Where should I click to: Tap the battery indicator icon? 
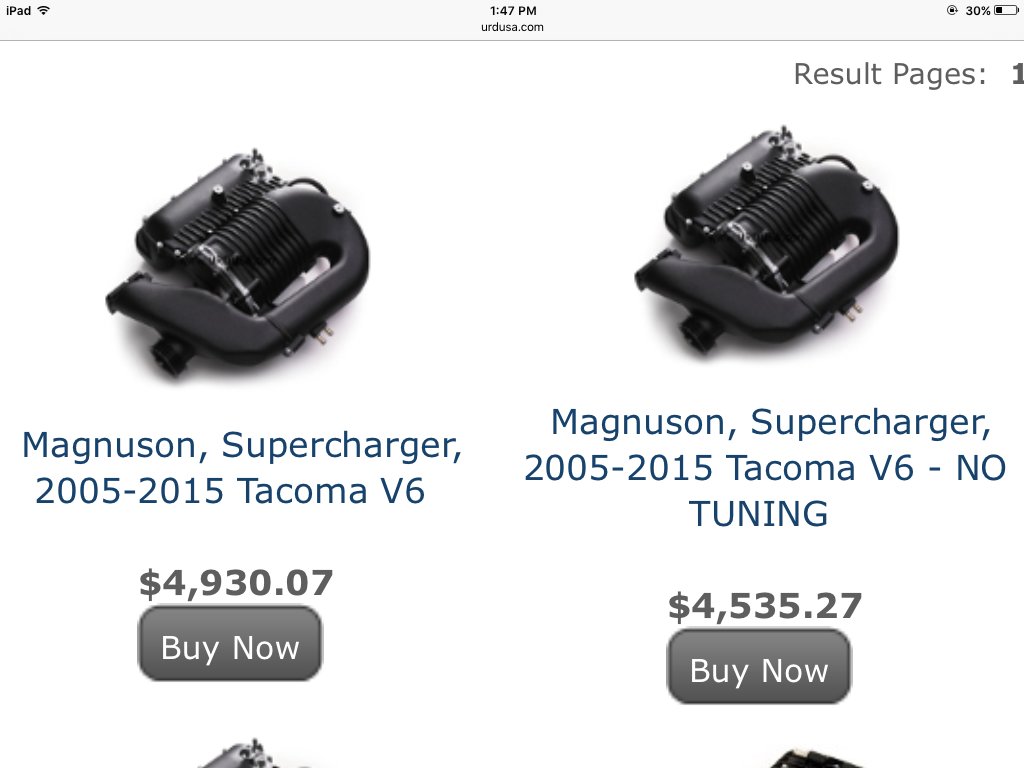pos(1006,10)
